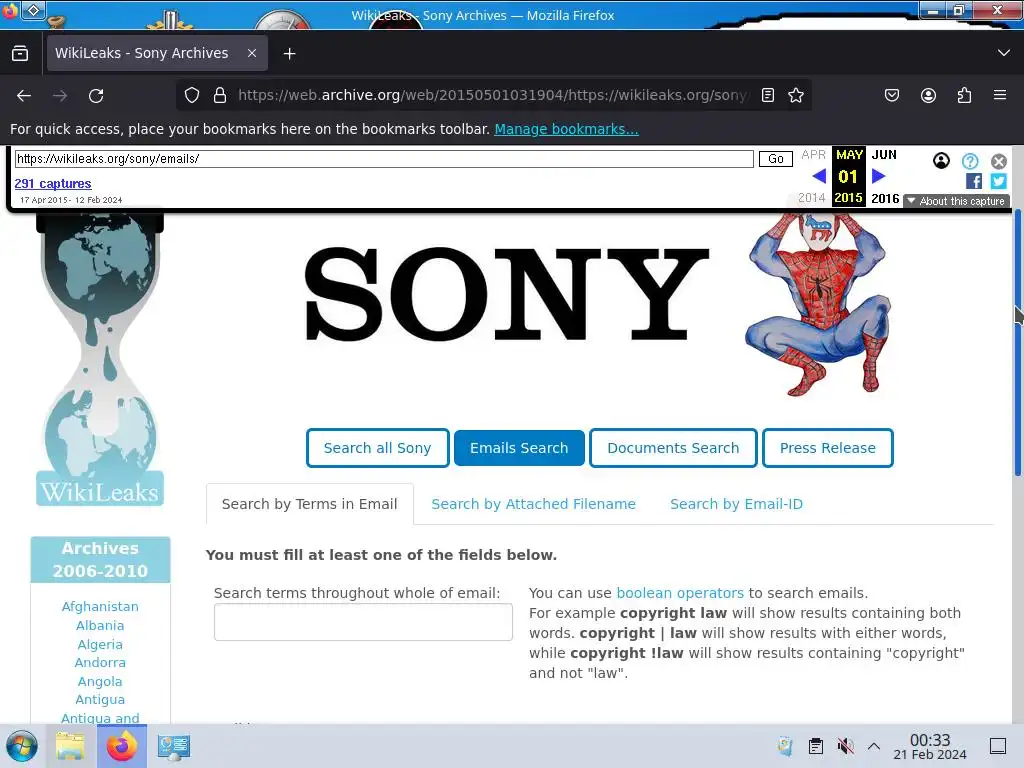Click the Wayback Machine URL field

(384, 159)
